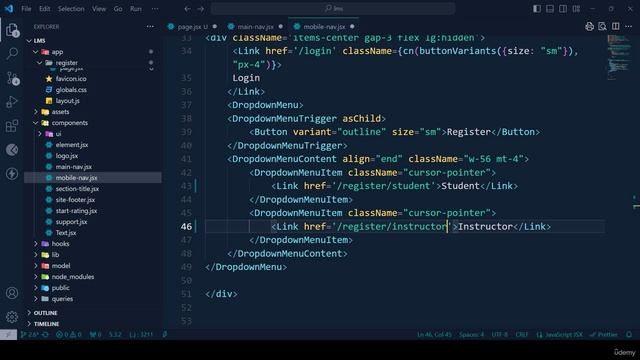Viewport: 640px width, 360px height.
Task: Expand the lib folder
Action: pyautogui.click(x=36, y=255)
